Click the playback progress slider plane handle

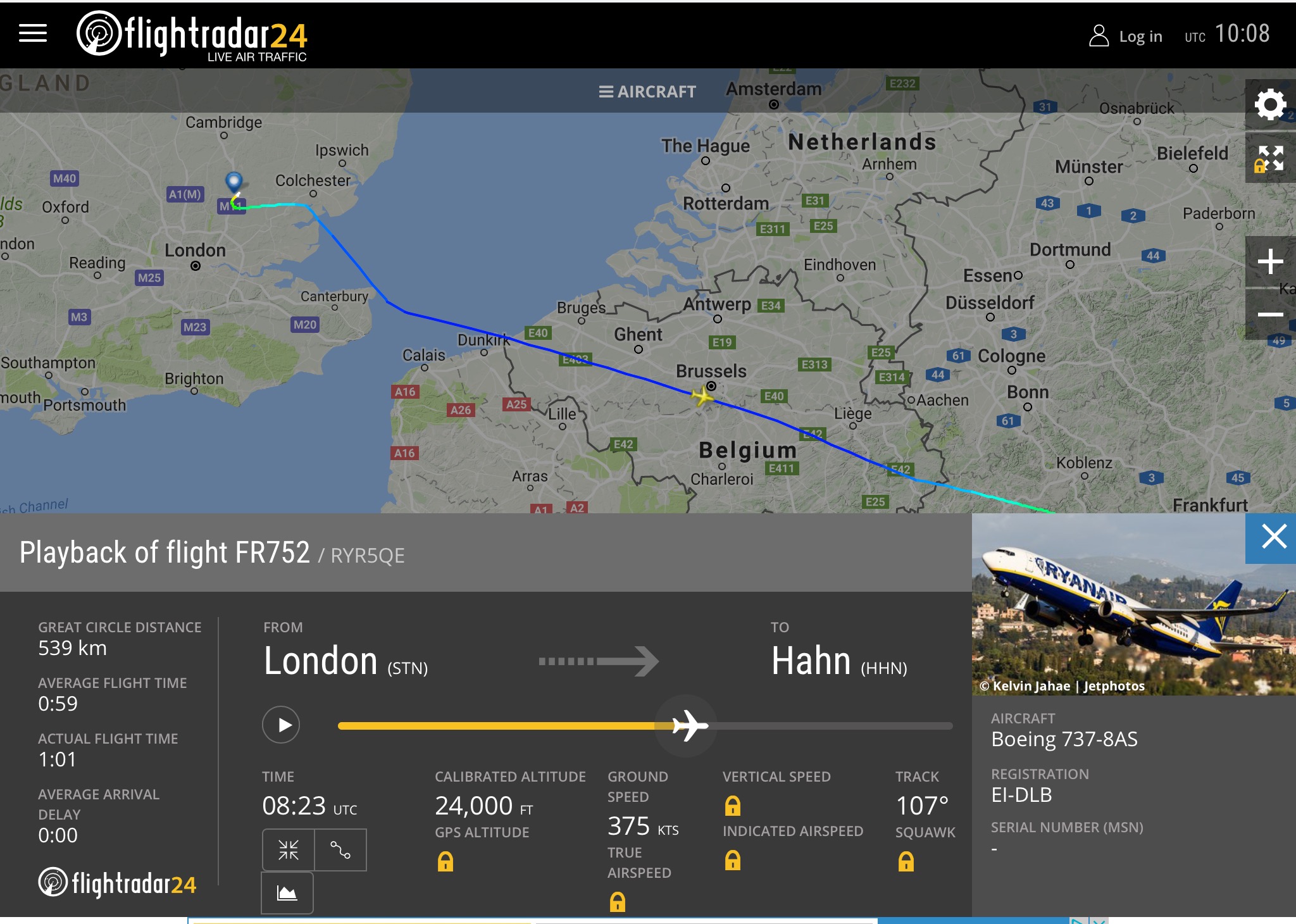[x=688, y=725]
